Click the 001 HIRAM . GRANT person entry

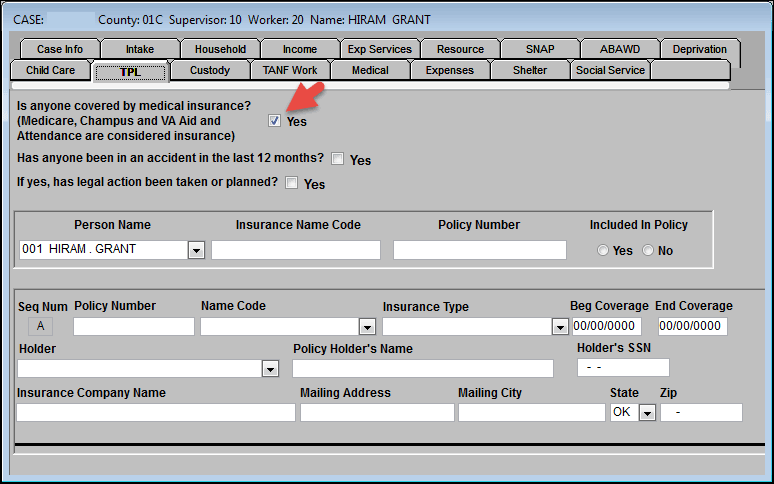tap(104, 250)
